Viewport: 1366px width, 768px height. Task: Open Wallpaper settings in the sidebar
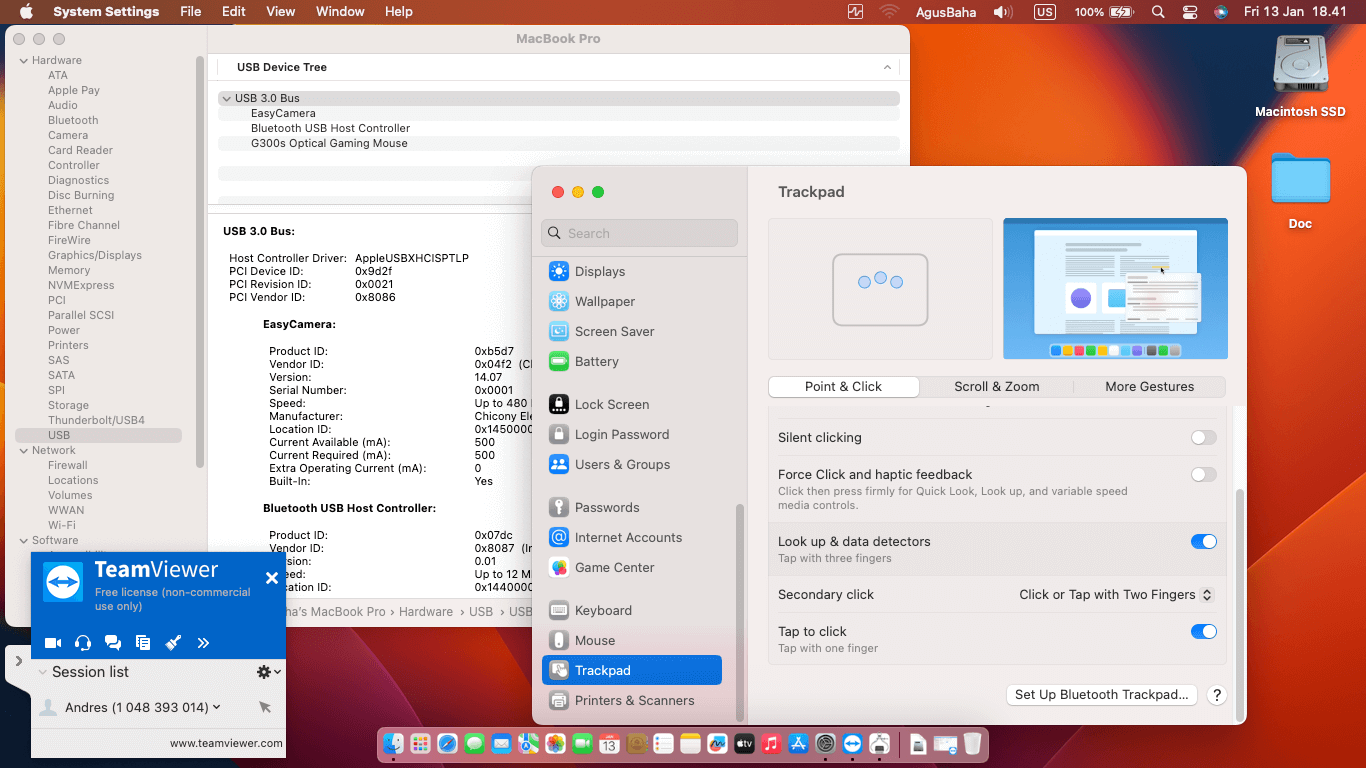tap(631, 301)
